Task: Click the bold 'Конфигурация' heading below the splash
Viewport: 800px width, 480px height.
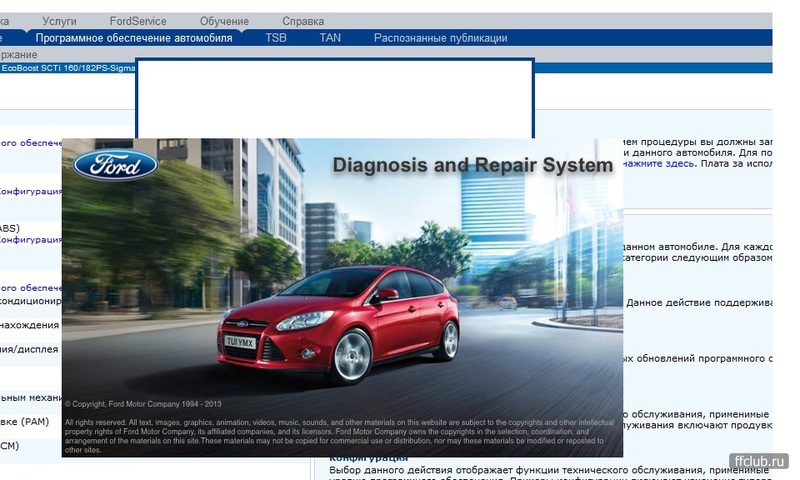Action: [x=368, y=459]
